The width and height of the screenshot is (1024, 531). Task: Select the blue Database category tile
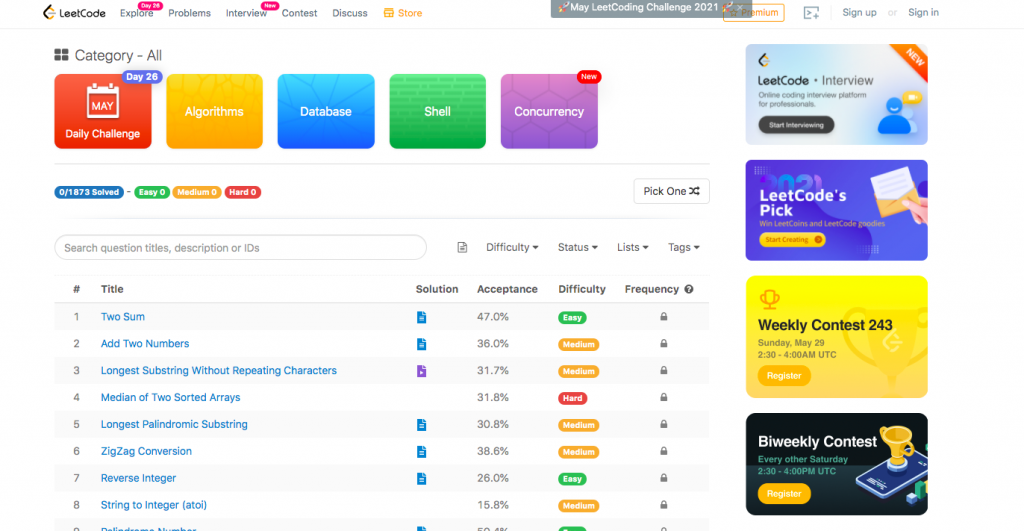click(x=326, y=111)
